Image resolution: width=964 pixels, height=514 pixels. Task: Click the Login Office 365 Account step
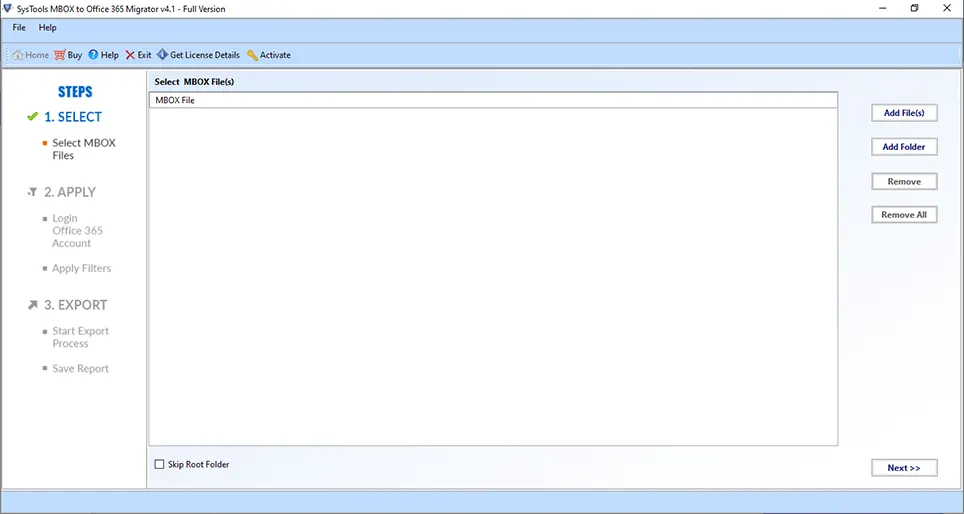point(77,231)
